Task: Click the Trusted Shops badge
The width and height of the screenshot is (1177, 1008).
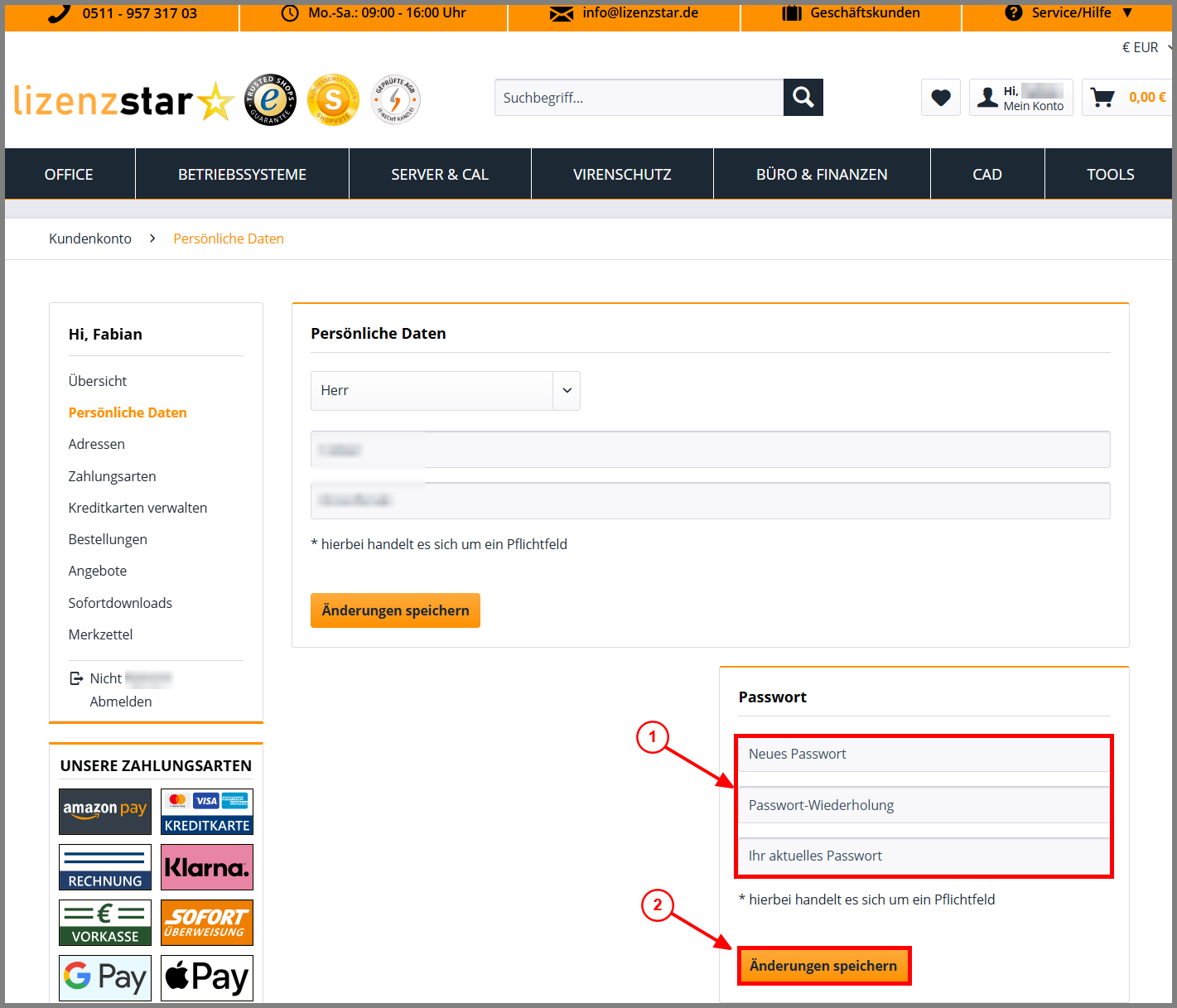Action: coord(270,99)
